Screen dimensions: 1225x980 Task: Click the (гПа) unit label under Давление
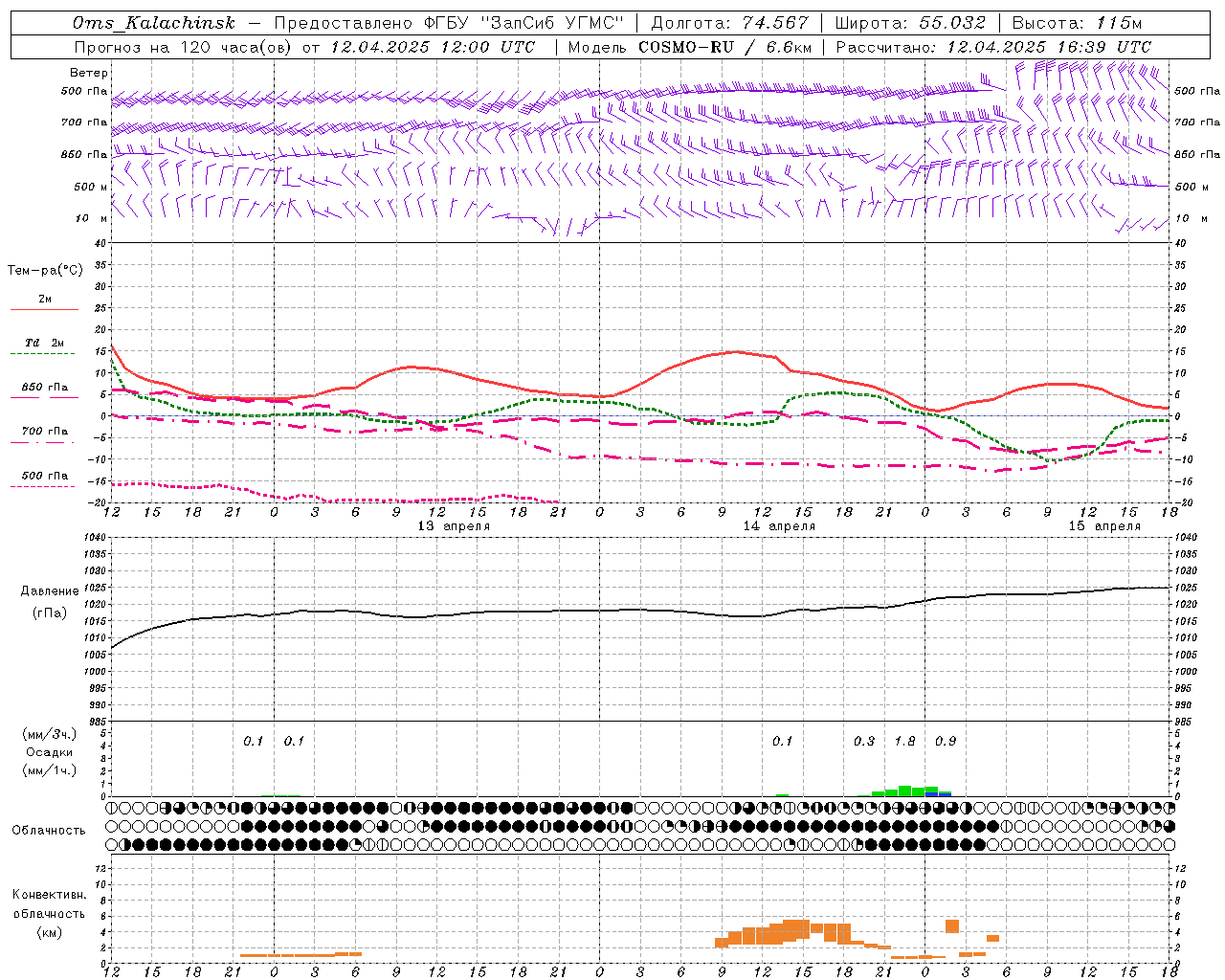[50, 612]
